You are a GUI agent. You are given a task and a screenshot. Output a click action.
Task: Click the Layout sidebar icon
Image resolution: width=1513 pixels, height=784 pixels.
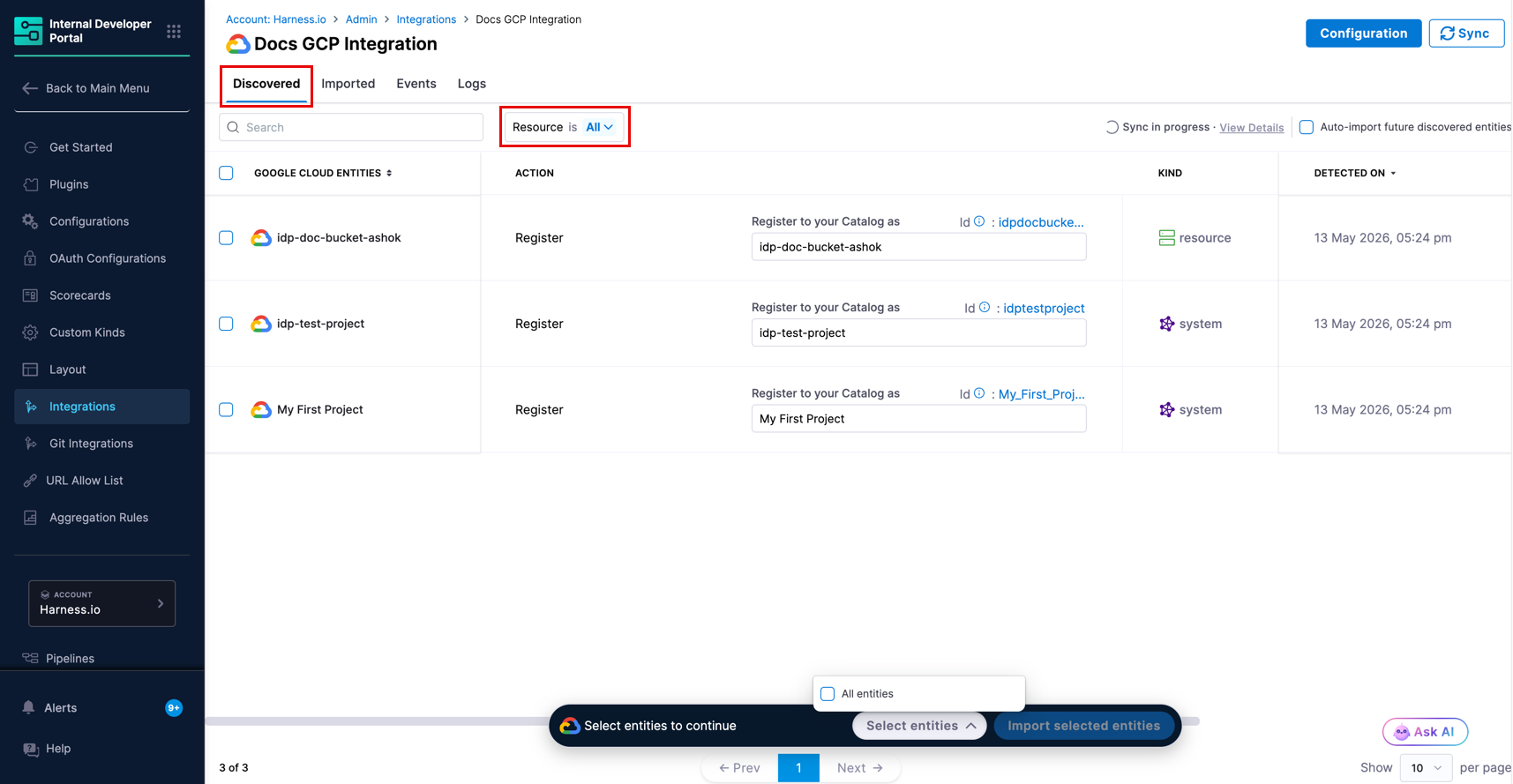tap(31, 370)
